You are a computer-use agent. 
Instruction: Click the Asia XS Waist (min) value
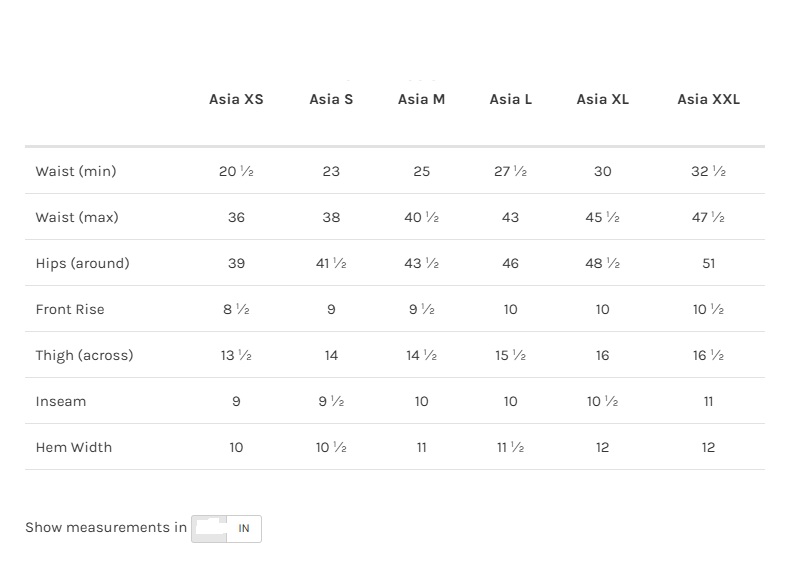tap(236, 171)
